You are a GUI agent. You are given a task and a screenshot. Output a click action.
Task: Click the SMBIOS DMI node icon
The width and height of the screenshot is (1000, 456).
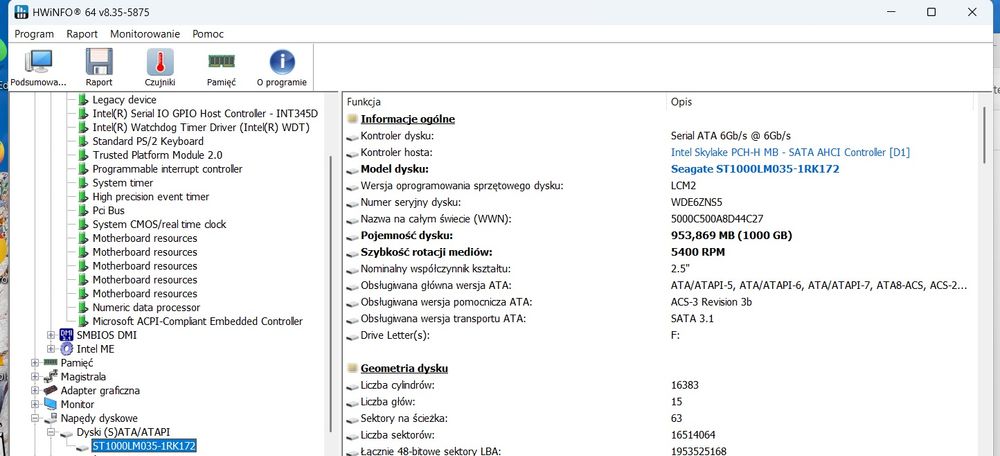[66, 335]
